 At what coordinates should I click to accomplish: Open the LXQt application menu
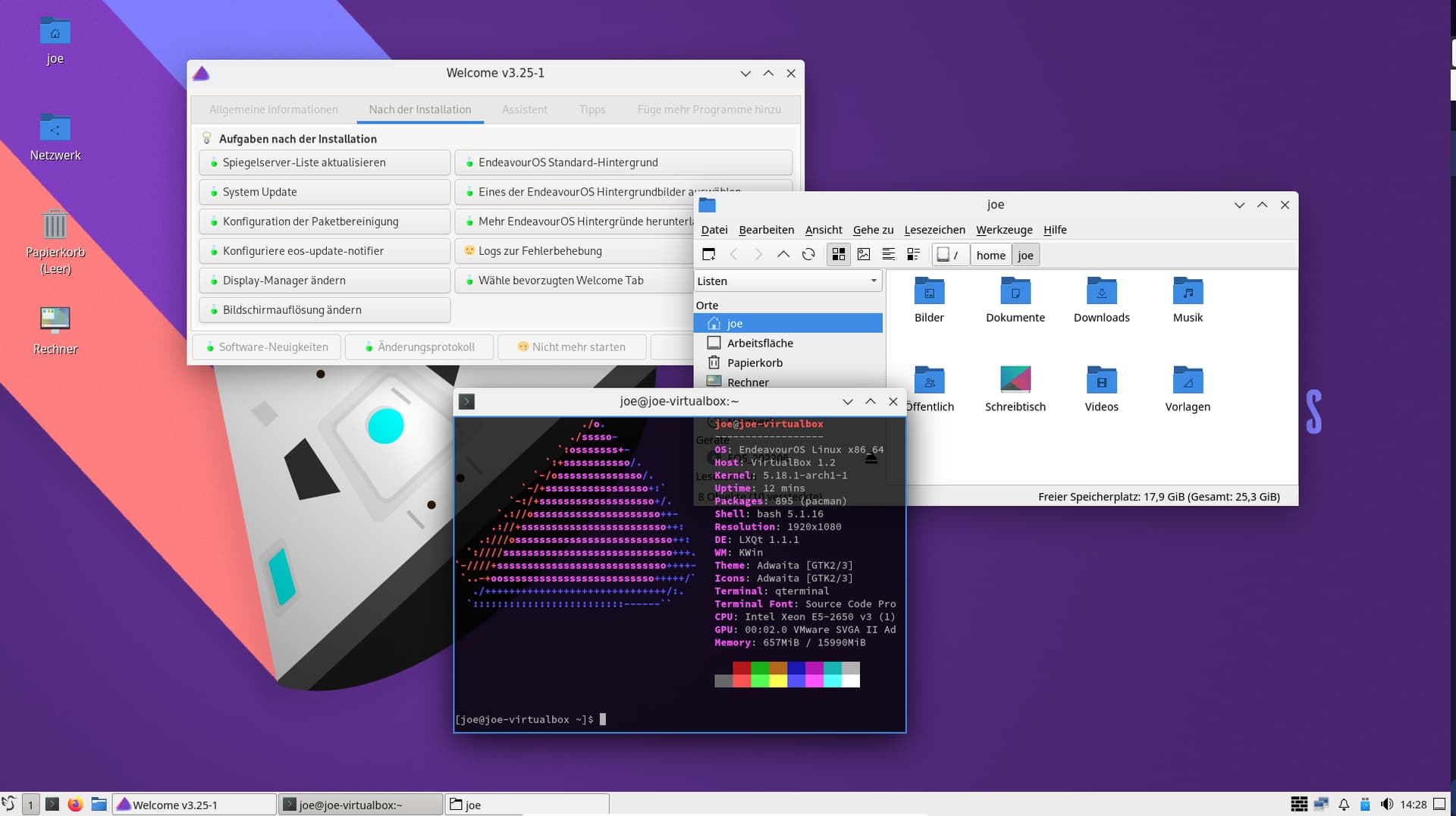click(x=9, y=804)
